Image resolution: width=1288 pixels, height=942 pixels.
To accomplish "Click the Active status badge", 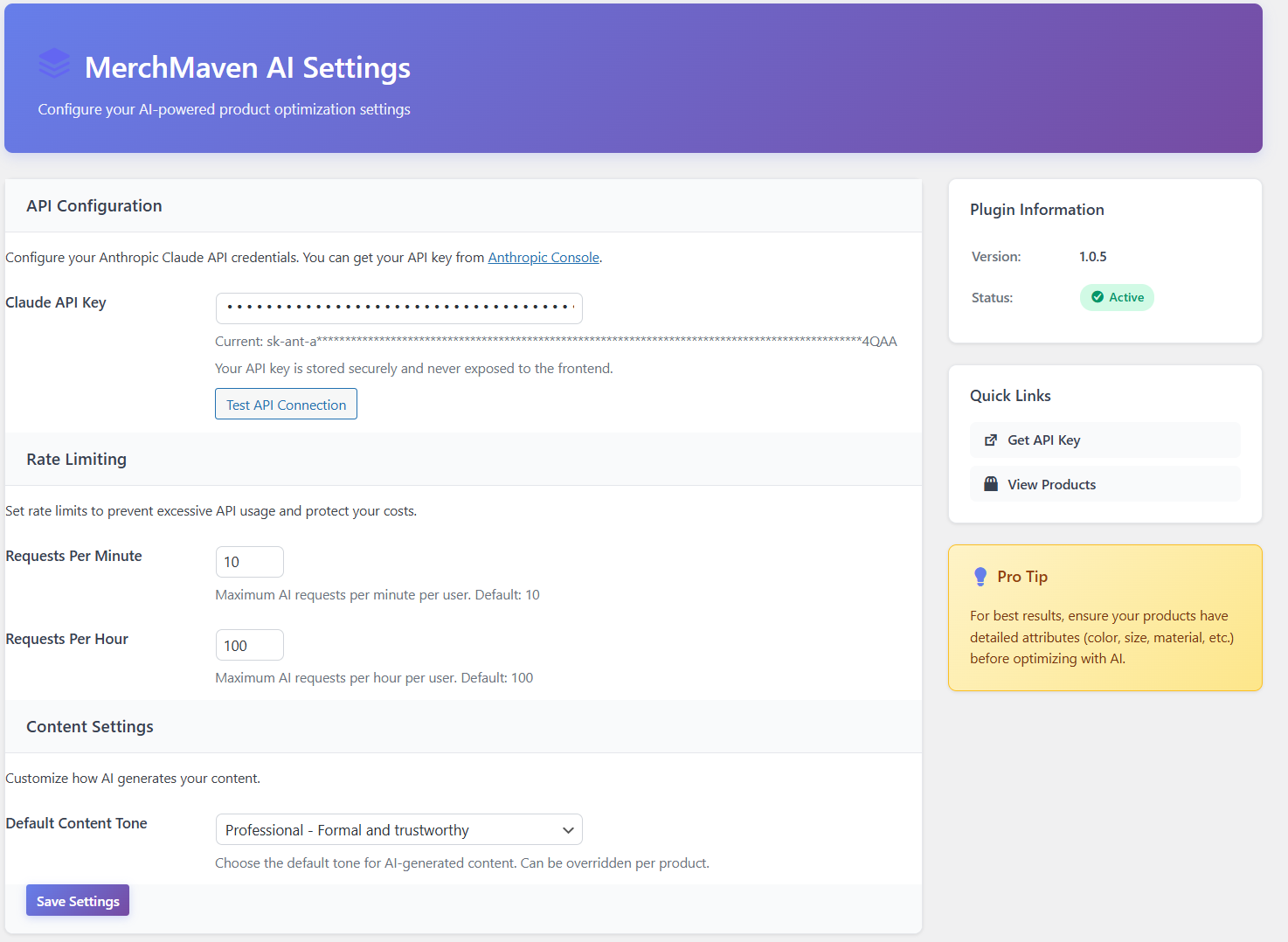I will [x=1117, y=297].
